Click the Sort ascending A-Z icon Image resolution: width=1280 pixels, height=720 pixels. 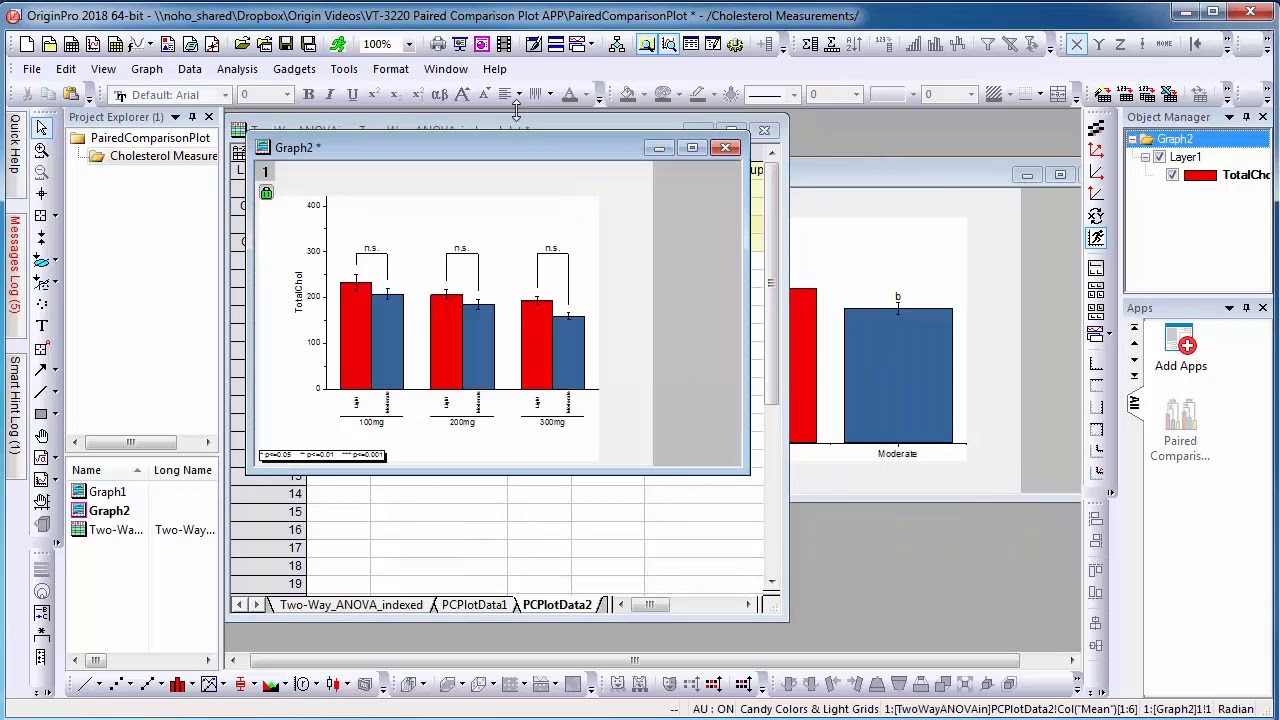coord(854,44)
